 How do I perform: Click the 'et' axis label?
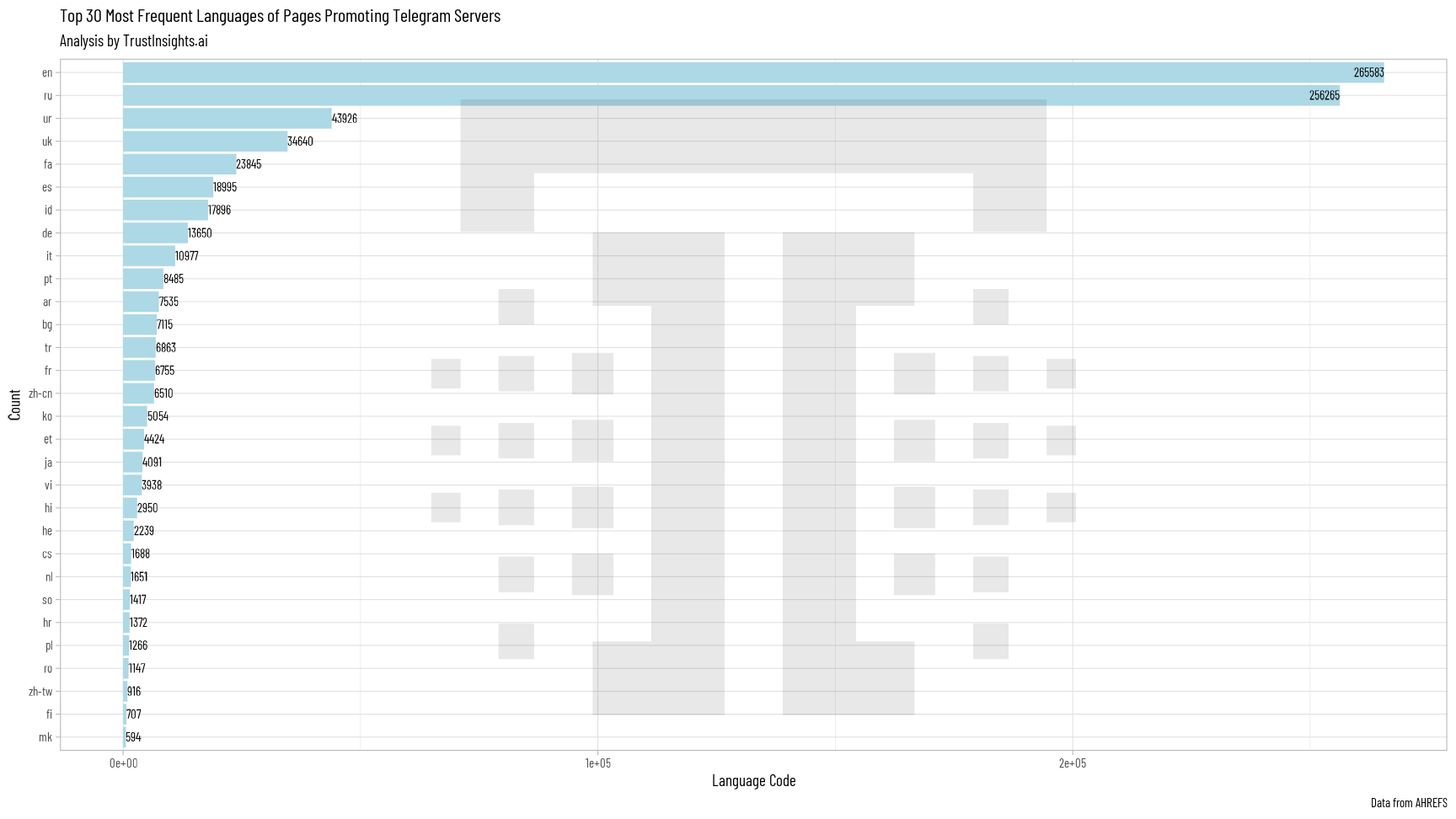(48, 439)
